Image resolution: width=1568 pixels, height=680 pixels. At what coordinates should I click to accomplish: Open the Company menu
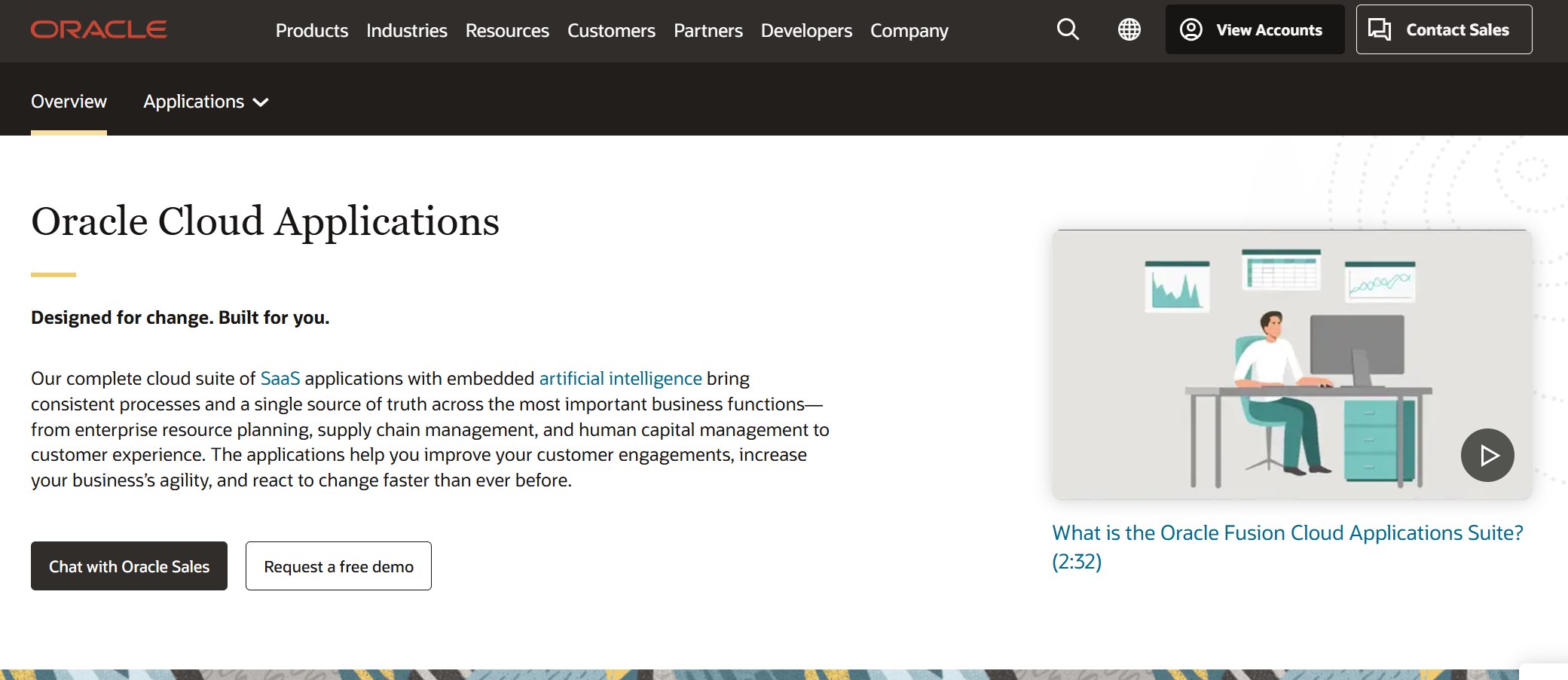[909, 31]
